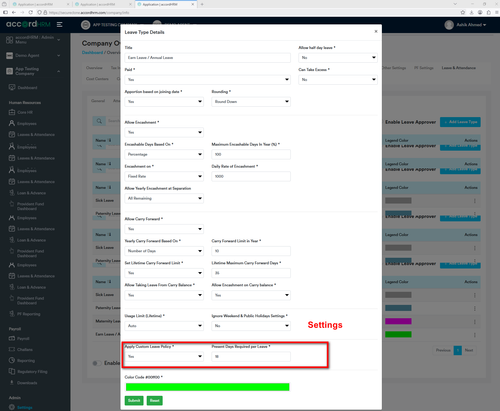Open the Allow Carry Forward dropdown

(x=164, y=229)
